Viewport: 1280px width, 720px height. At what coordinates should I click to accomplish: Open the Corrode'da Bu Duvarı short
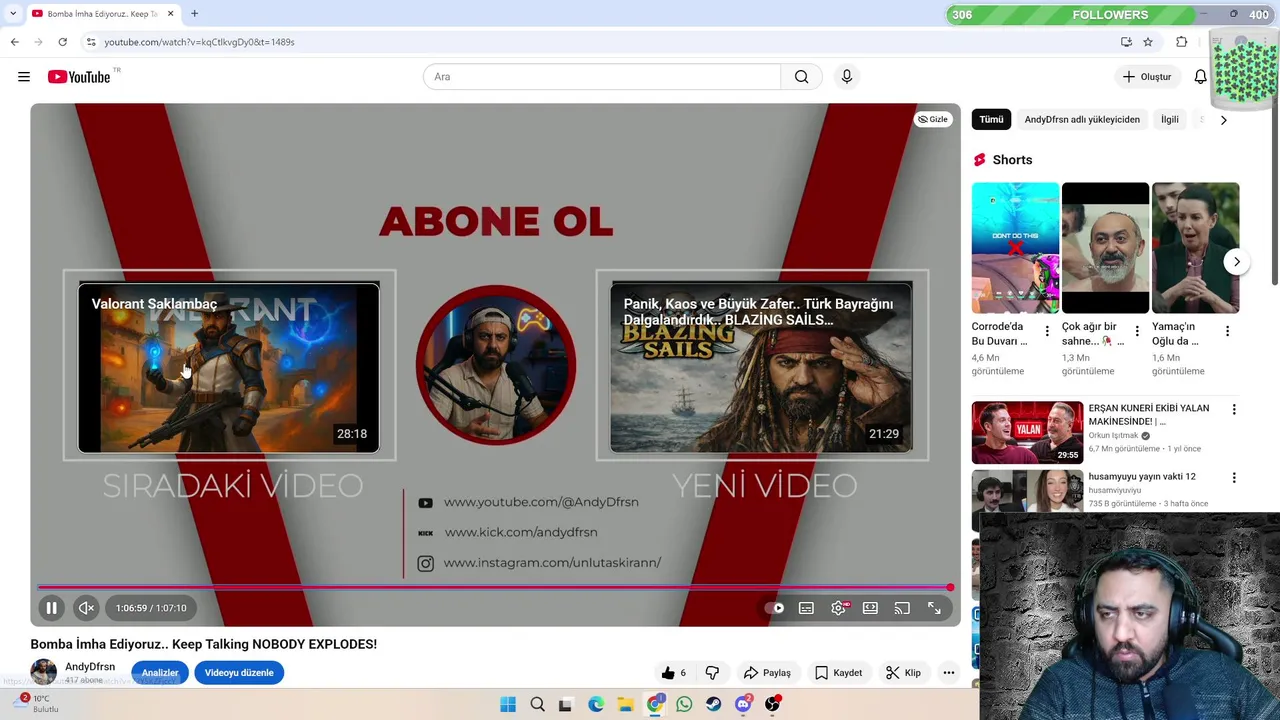click(1015, 248)
